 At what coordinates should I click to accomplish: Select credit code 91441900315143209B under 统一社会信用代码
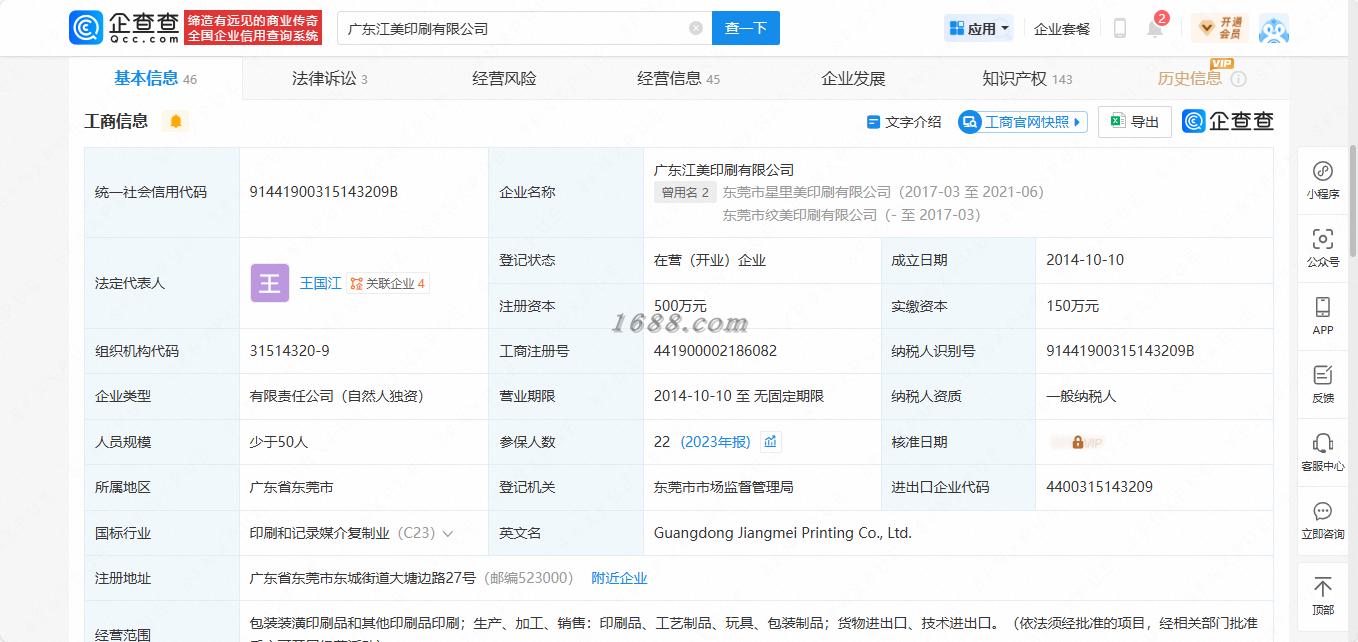coord(324,192)
